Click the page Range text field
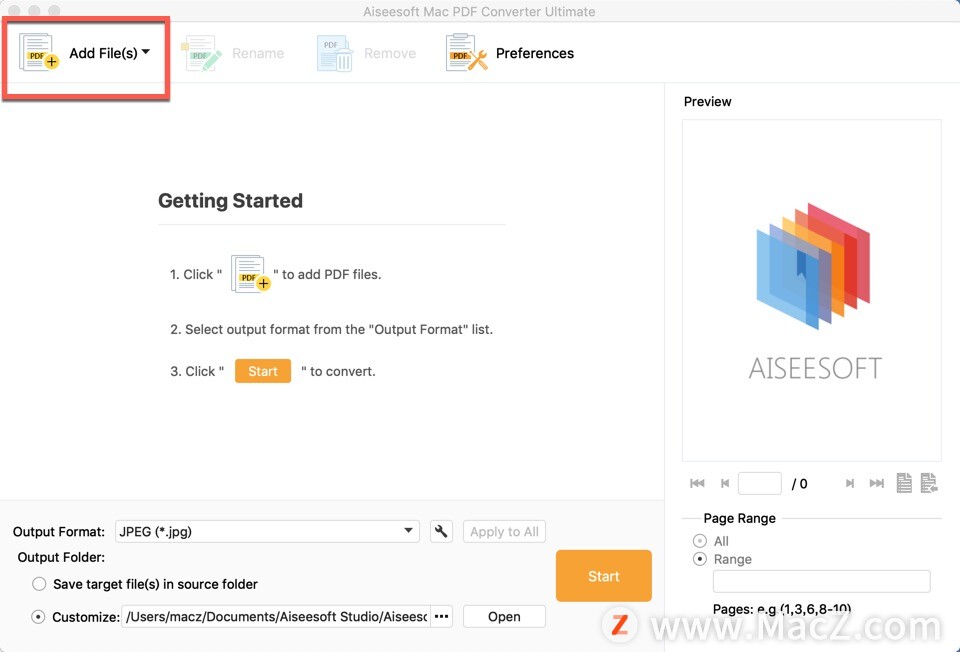Viewport: 960px width, 652px height. (x=822, y=581)
